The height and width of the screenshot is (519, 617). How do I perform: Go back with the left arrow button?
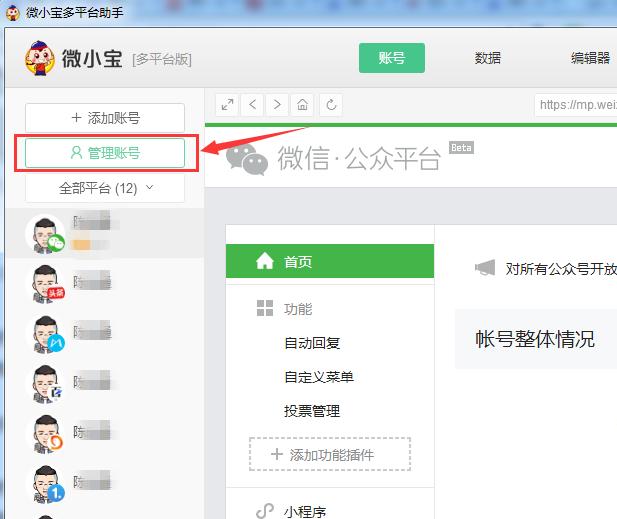253,105
